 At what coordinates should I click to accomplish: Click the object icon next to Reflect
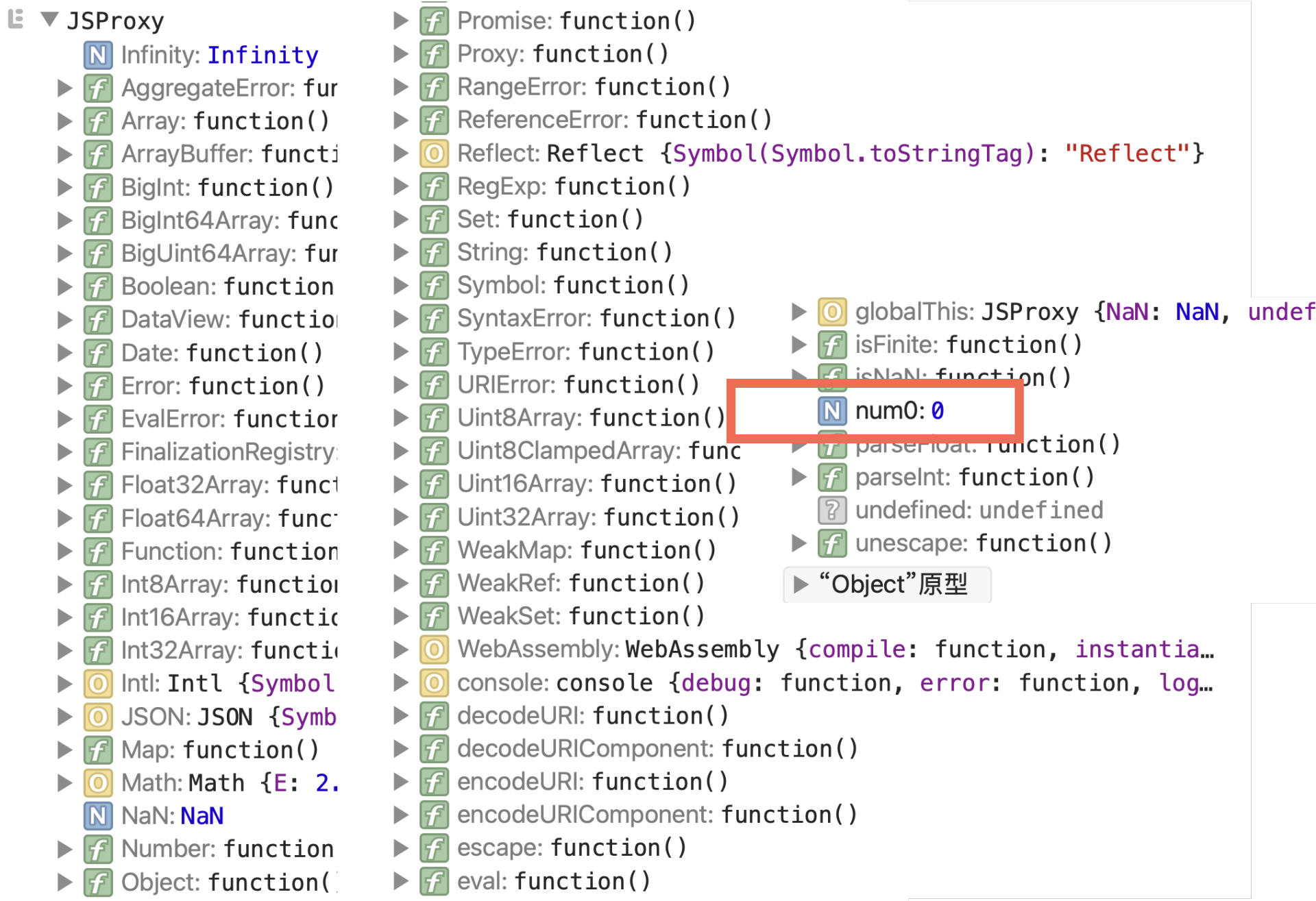pyautogui.click(x=434, y=153)
